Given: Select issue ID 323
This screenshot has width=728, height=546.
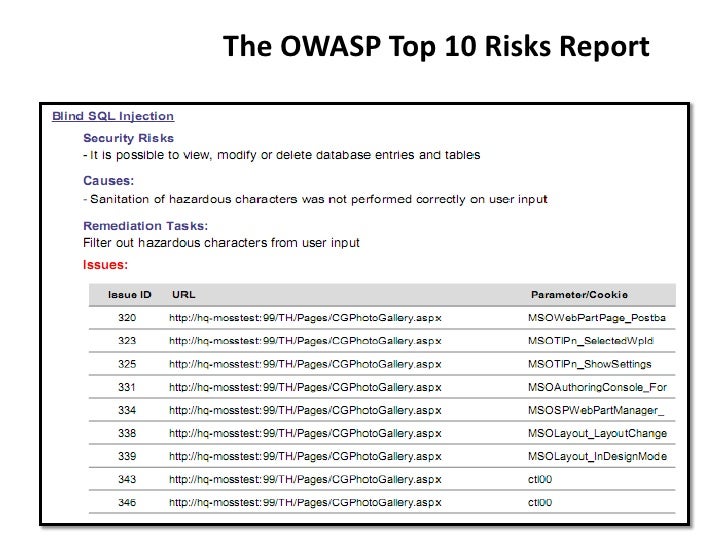Looking at the screenshot, I should coord(127,341).
